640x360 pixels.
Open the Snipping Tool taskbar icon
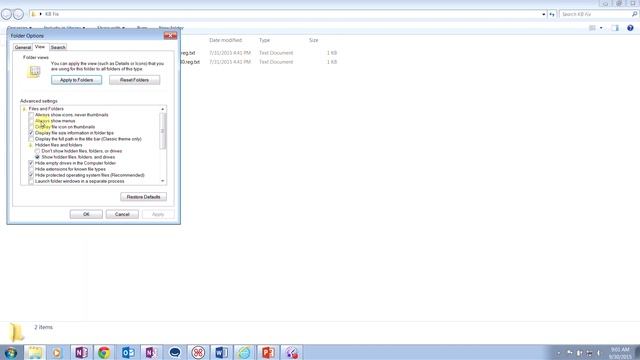click(x=291, y=352)
